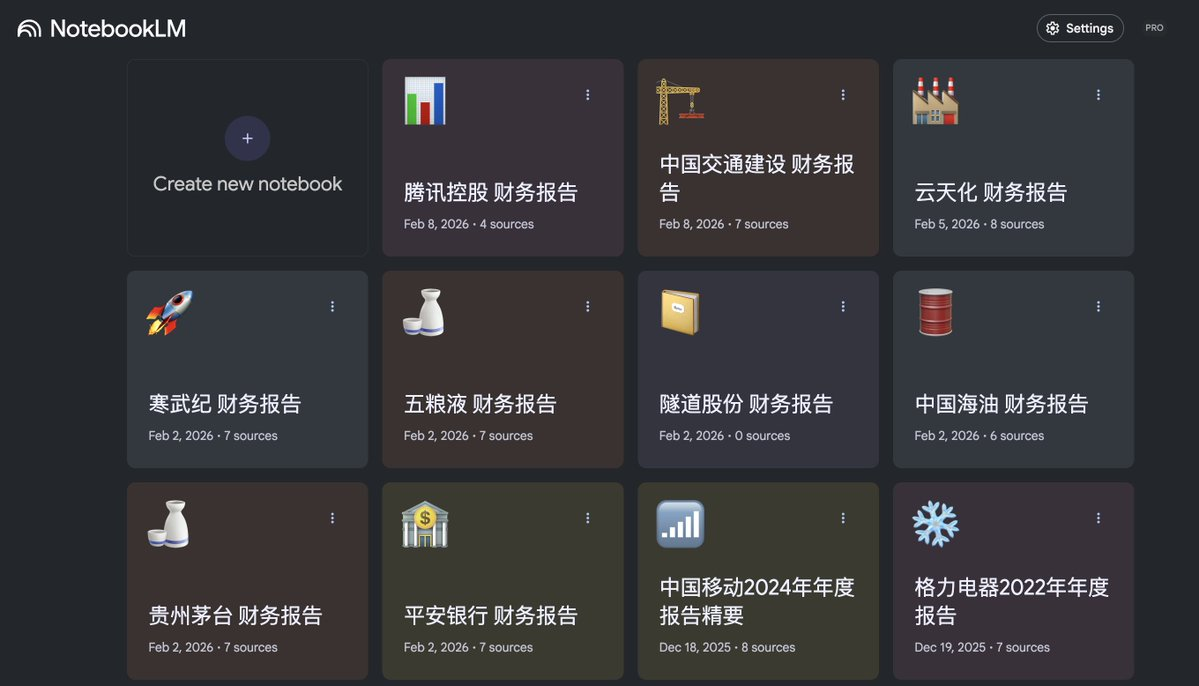The width and height of the screenshot is (1199, 686).
Task: Click 'Feb 8, 2026 · 4 sources' text
Action: coord(469,224)
